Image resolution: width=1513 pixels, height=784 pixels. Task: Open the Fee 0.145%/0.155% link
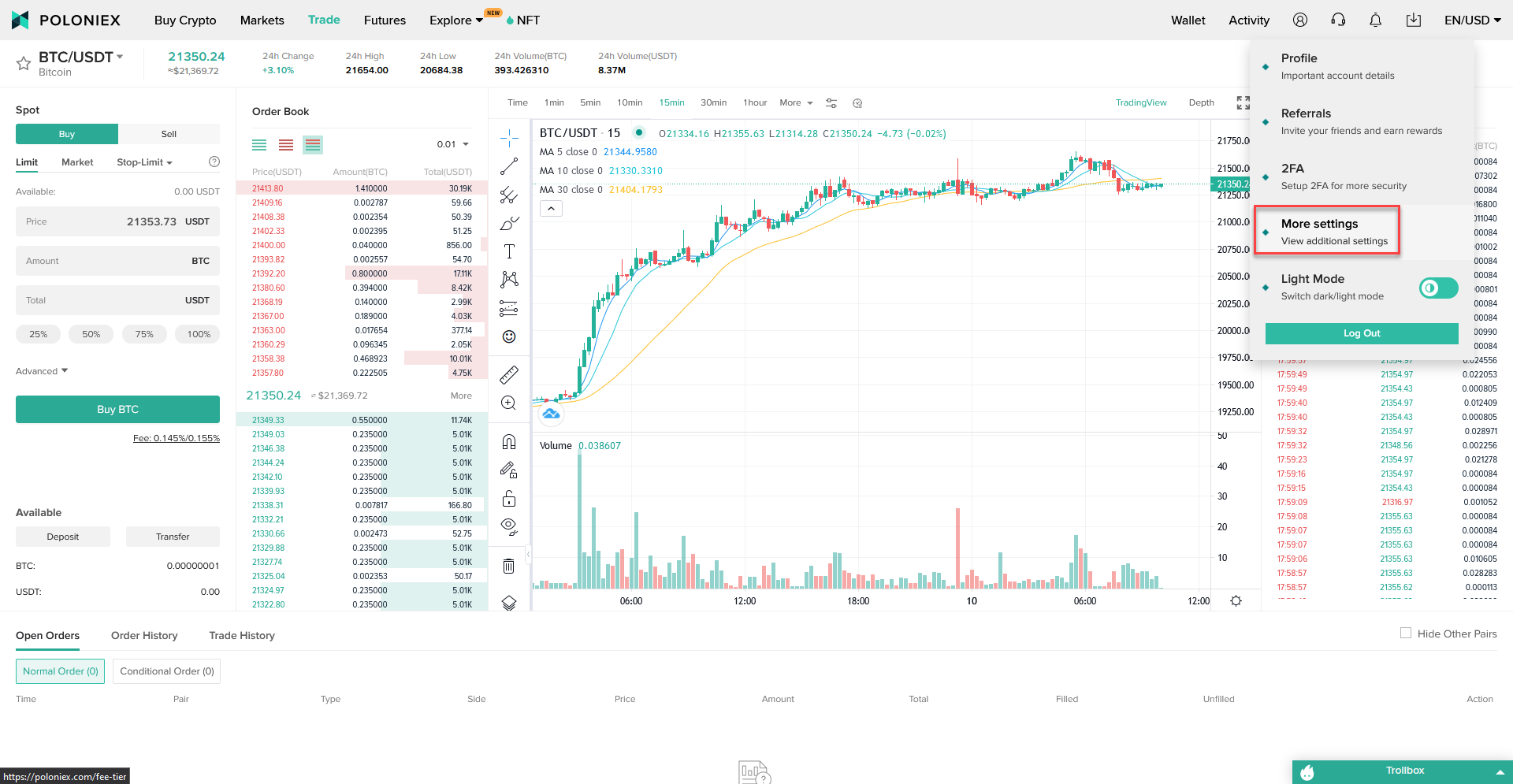pos(176,438)
